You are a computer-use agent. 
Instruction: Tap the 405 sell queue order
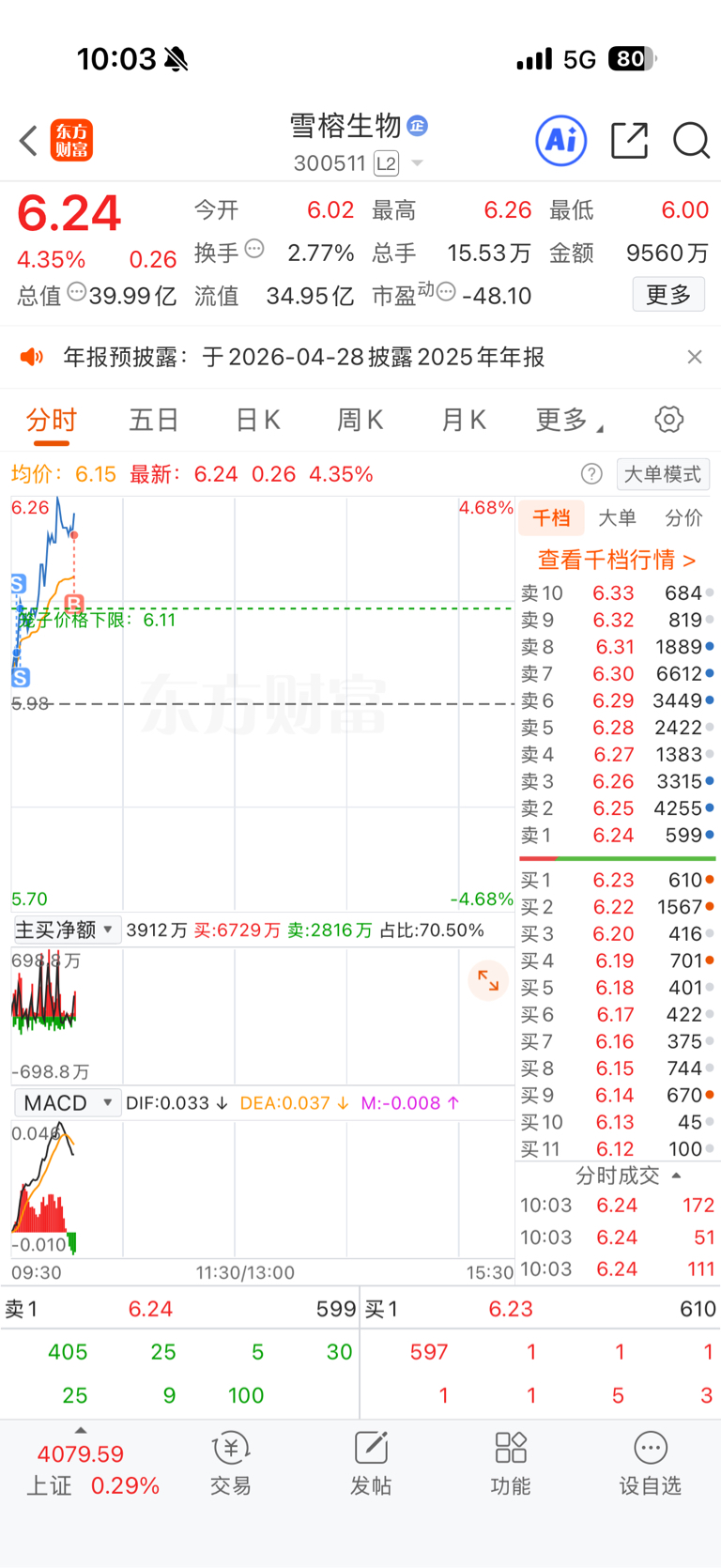coord(68,1352)
